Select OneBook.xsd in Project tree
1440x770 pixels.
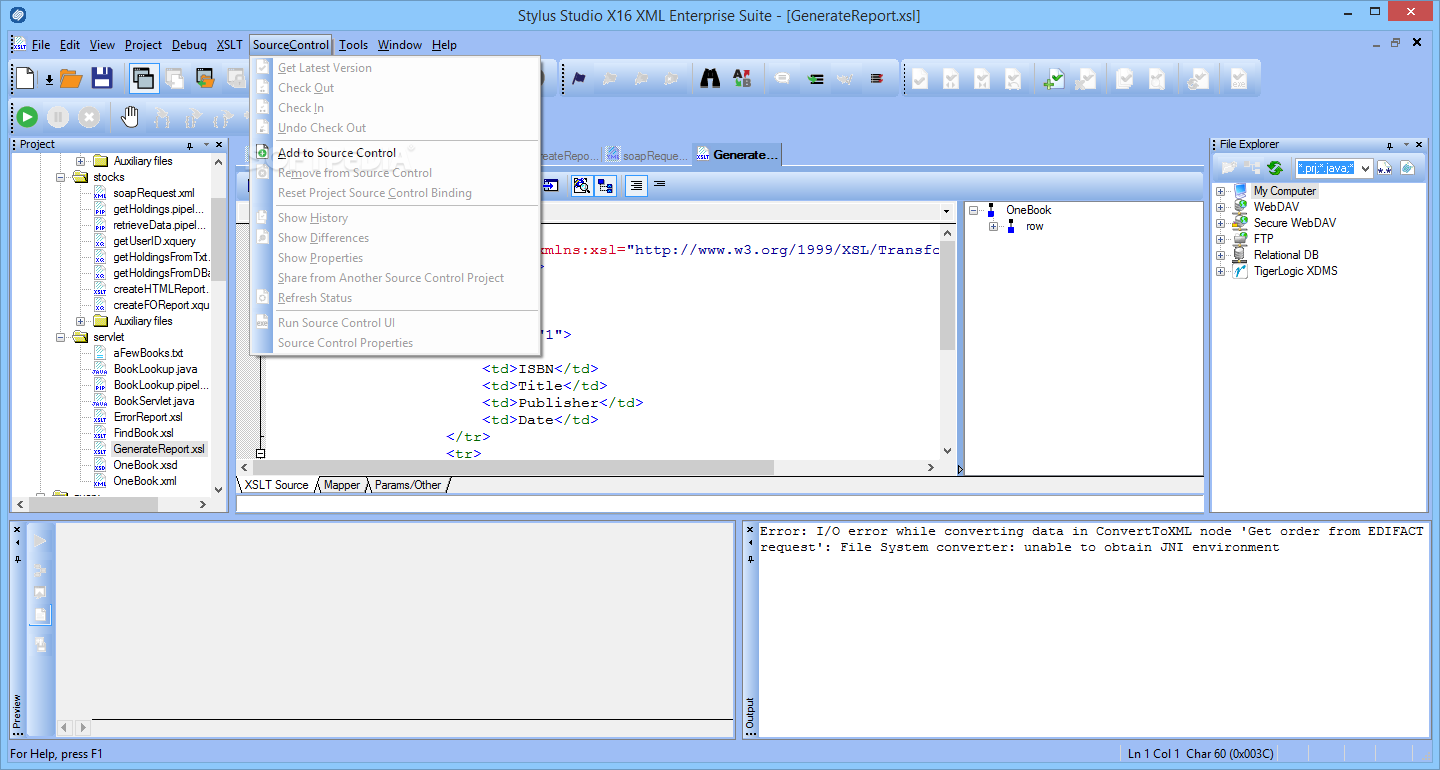(x=145, y=465)
